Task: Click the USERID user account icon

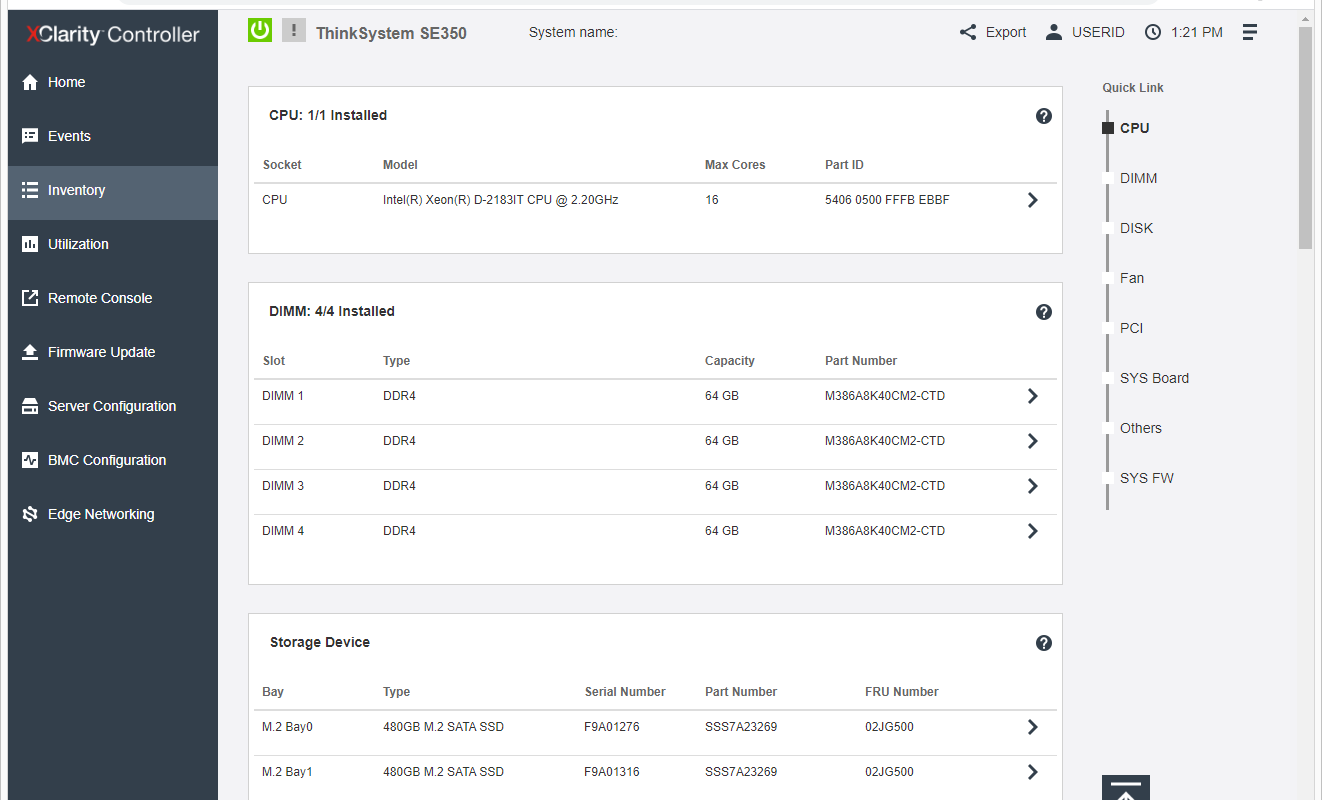Action: [x=1054, y=32]
